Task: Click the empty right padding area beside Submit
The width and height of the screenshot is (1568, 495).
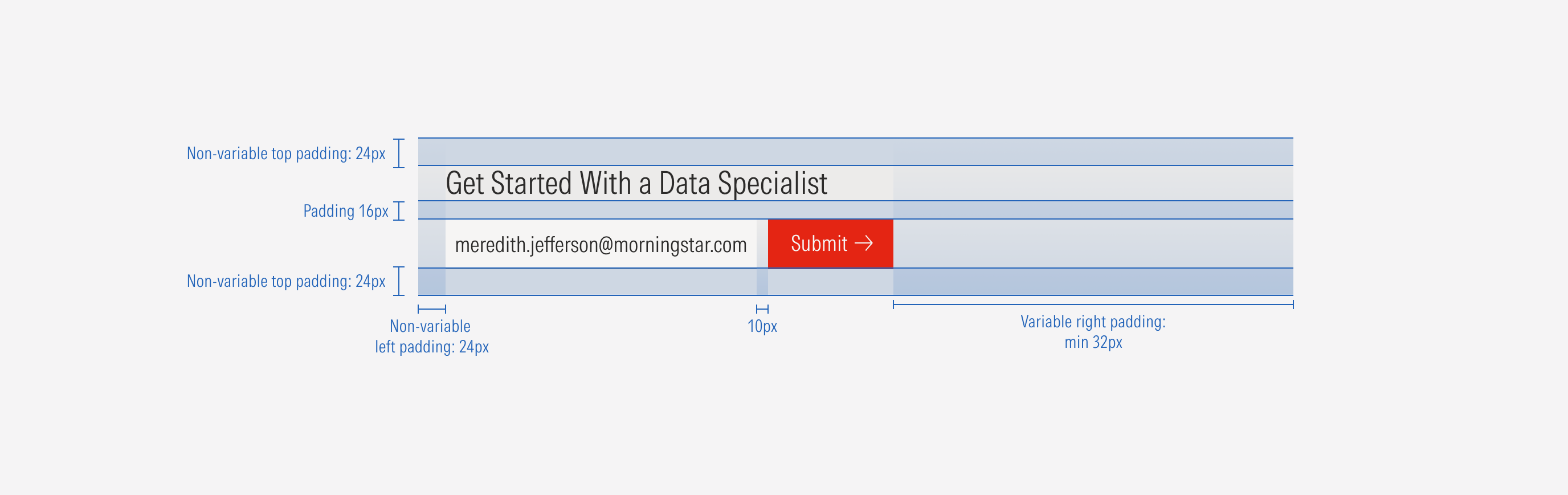Action: coord(1093,244)
